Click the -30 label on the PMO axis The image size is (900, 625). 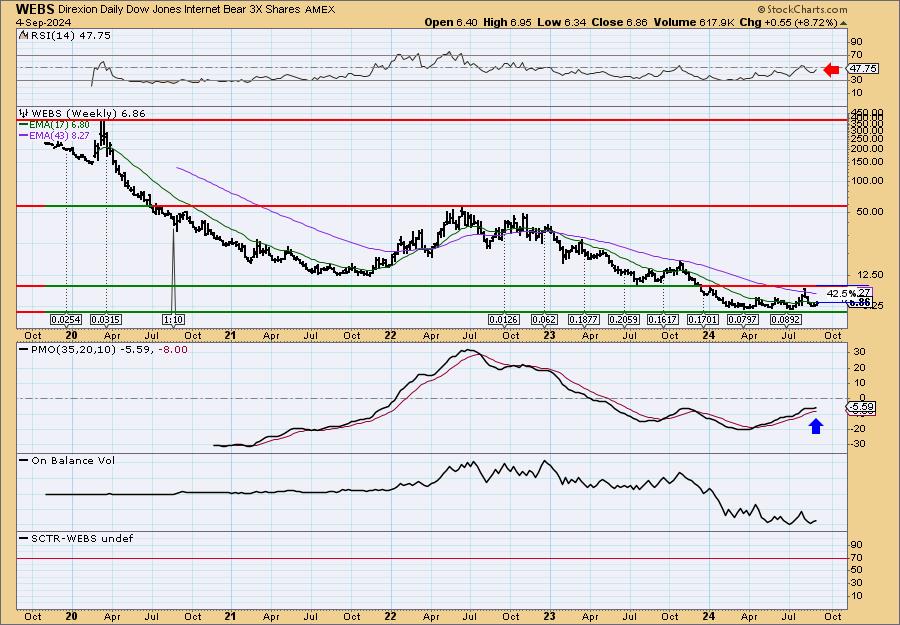pos(859,444)
